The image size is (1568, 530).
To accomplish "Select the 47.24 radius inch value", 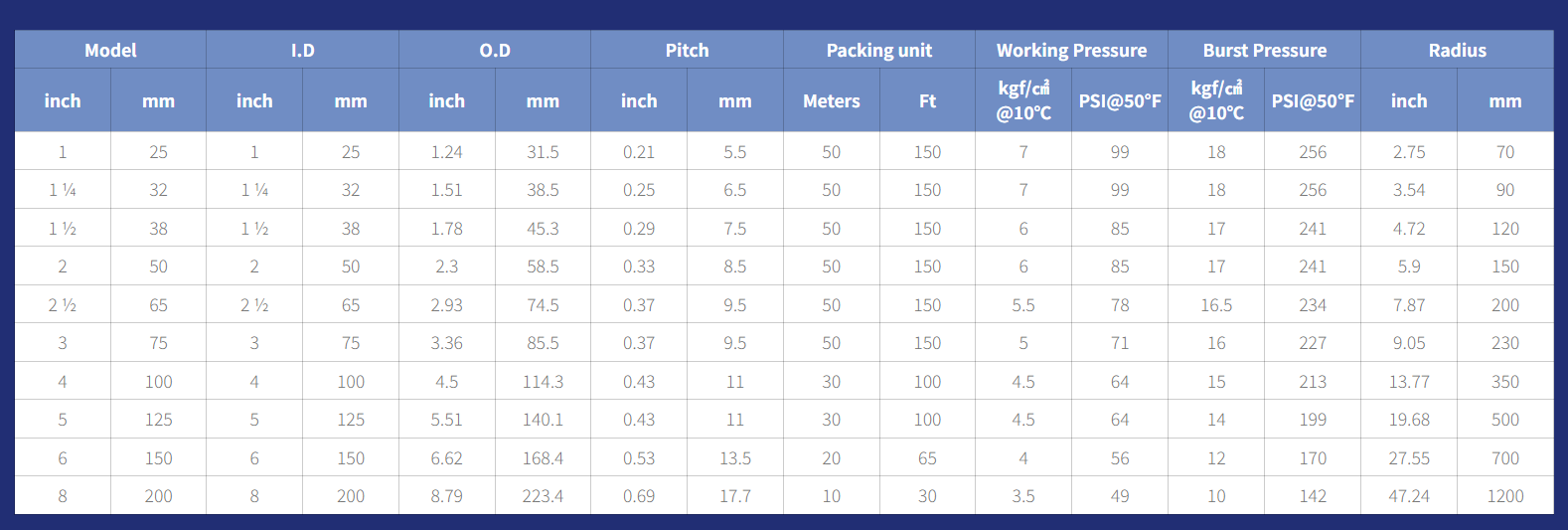I will 1409,496.
